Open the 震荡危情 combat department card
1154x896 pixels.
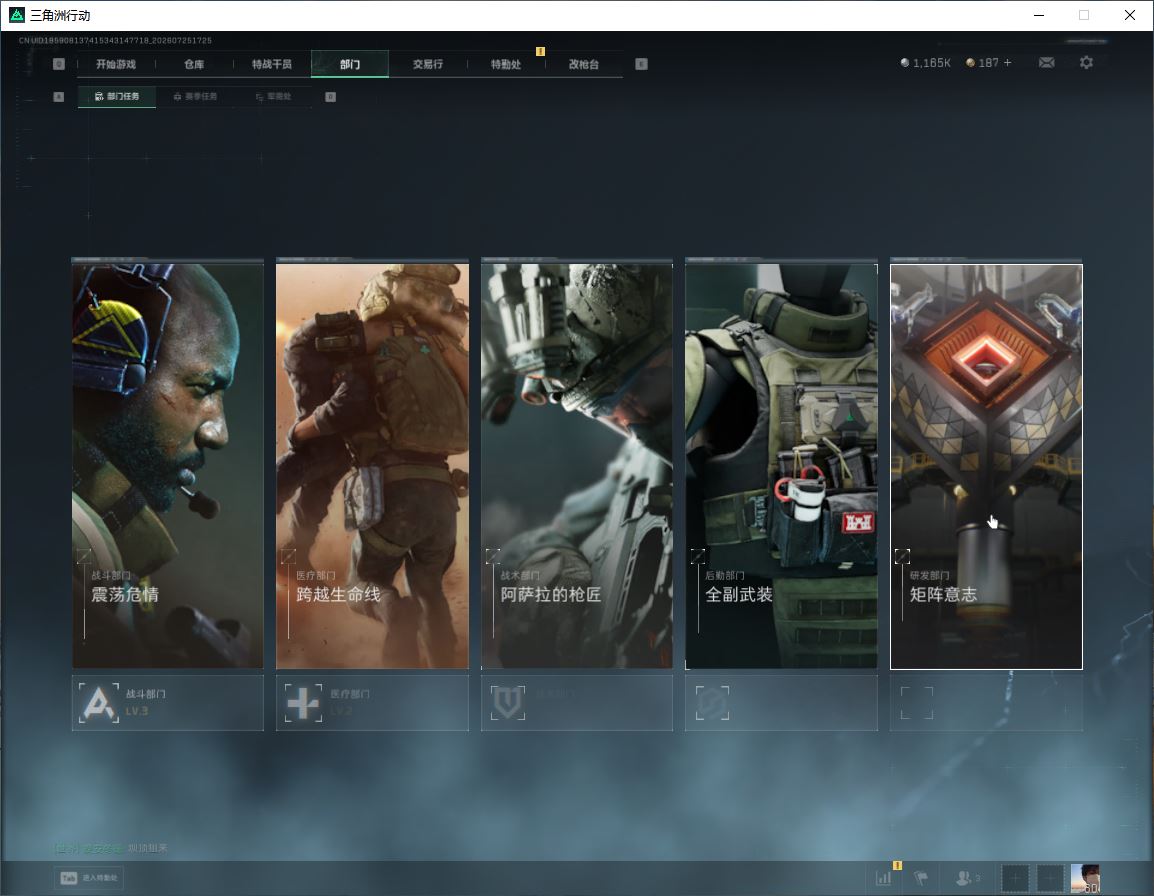tap(168, 466)
